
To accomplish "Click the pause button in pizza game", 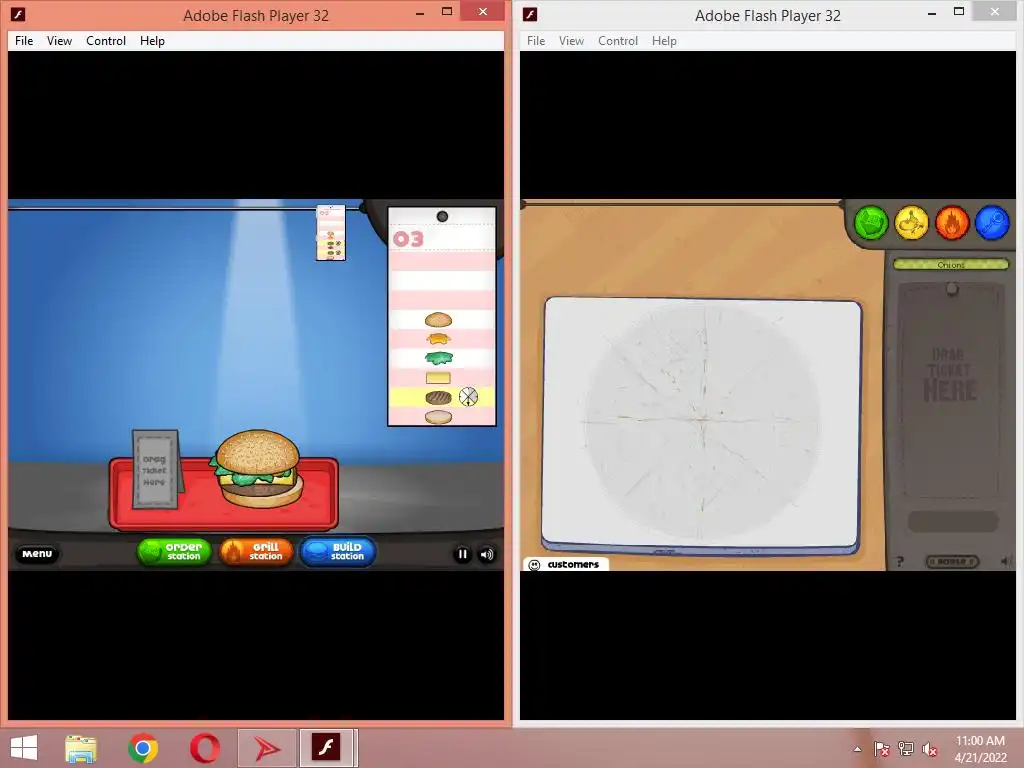I will pos(952,561).
